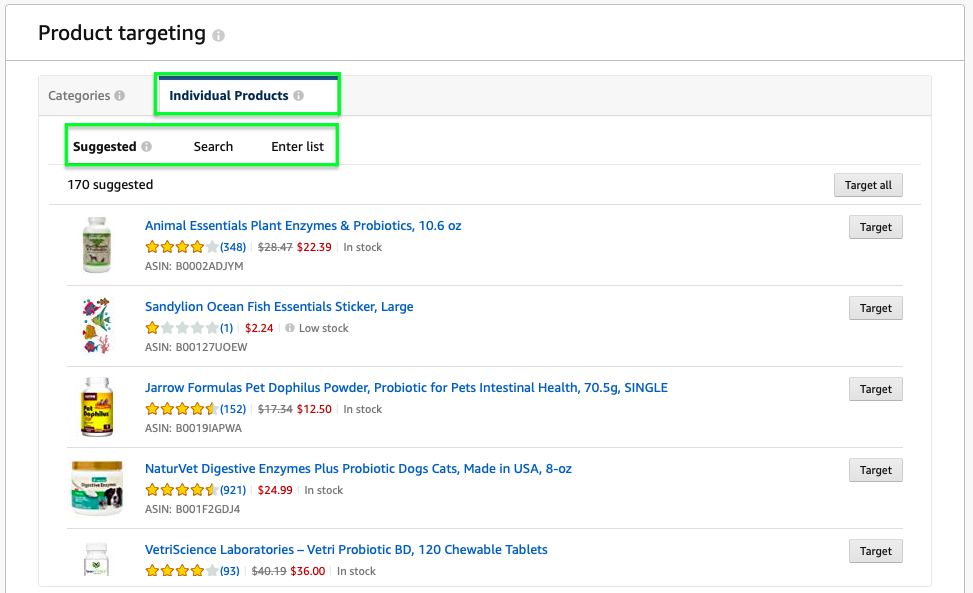Click the (93) review count
973x593 pixels.
[x=230, y=571]
